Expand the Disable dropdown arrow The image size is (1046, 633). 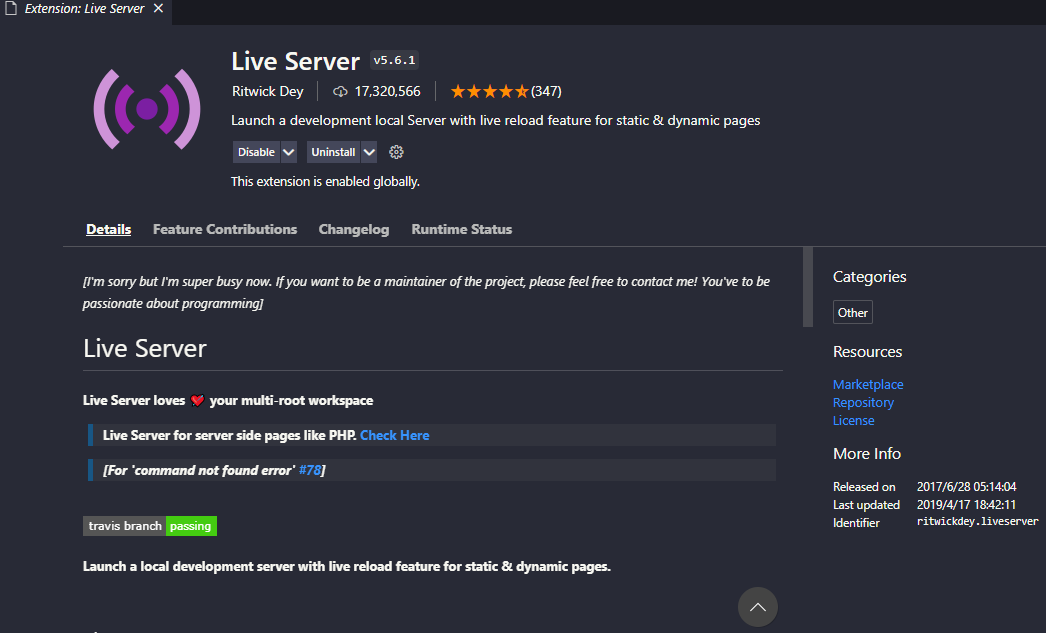289,152
